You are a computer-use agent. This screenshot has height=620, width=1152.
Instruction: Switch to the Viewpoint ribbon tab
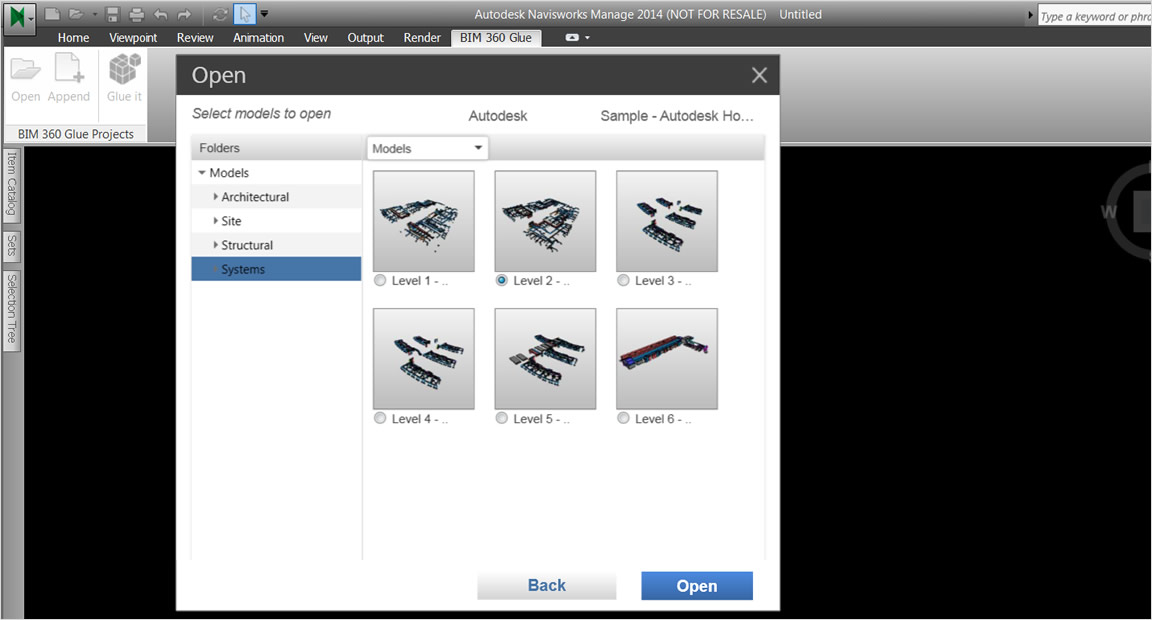(x=133, y=37)
